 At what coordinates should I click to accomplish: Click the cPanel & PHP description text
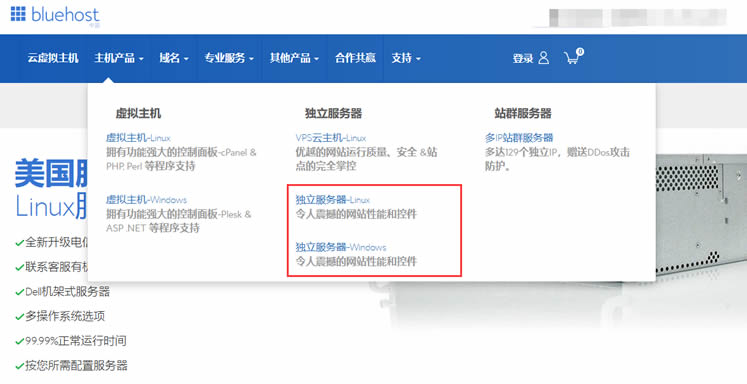pyautogui.click(x=181, y=159)
